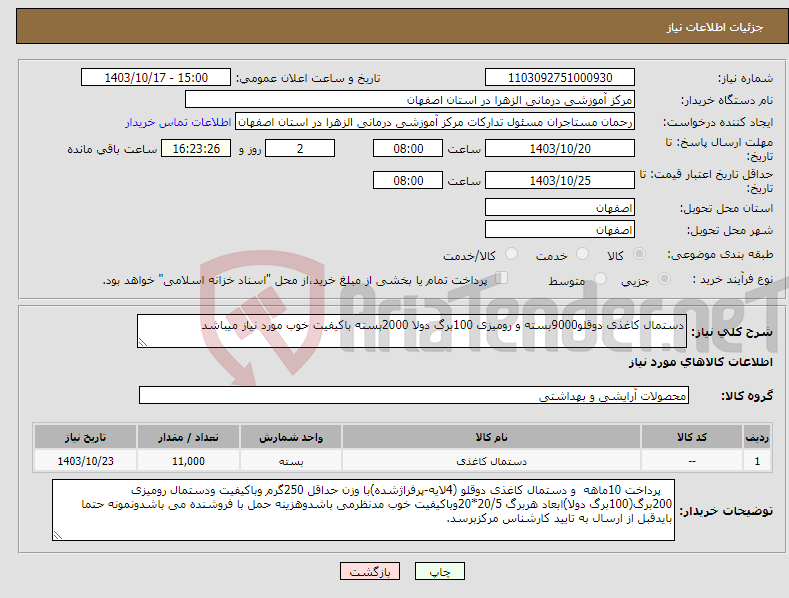The width and height of the screenshot is (789, 598).
Task: Select the جزیی purchase type radio
Action: tap(664, 279)
